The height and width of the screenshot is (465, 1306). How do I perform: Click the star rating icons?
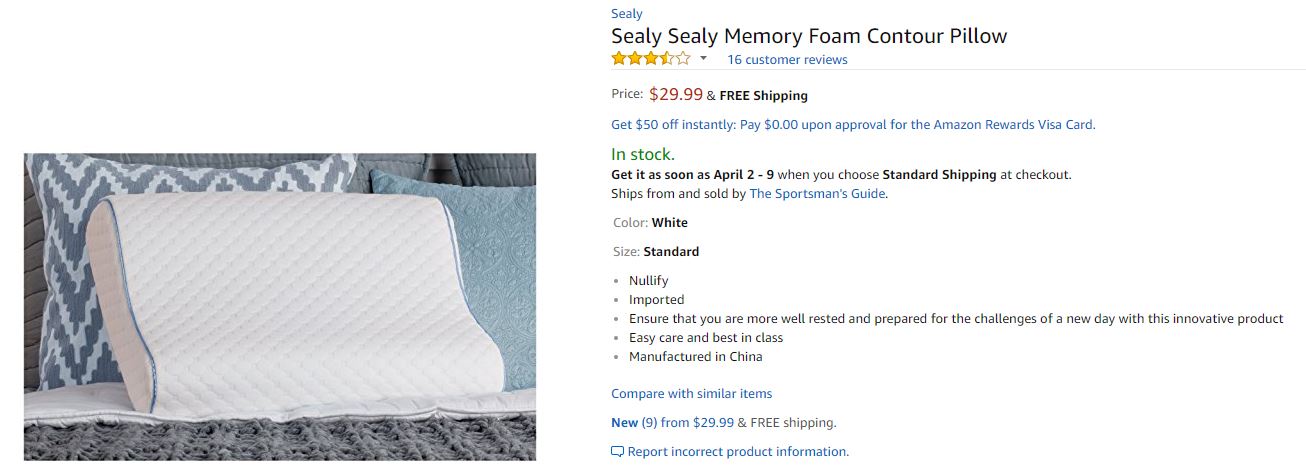coord(651,59)
